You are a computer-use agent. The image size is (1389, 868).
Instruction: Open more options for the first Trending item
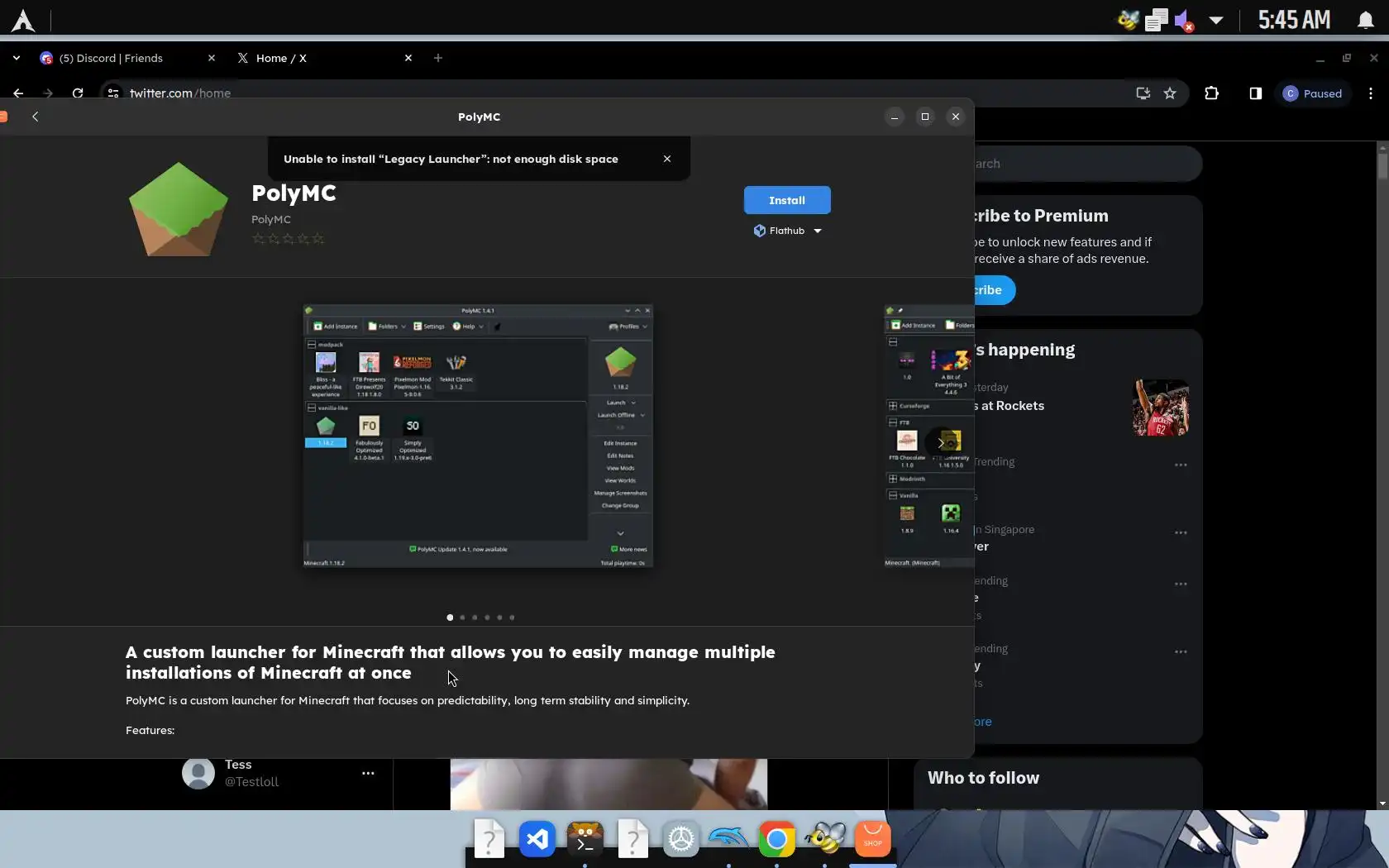[x=1181, y=465]
